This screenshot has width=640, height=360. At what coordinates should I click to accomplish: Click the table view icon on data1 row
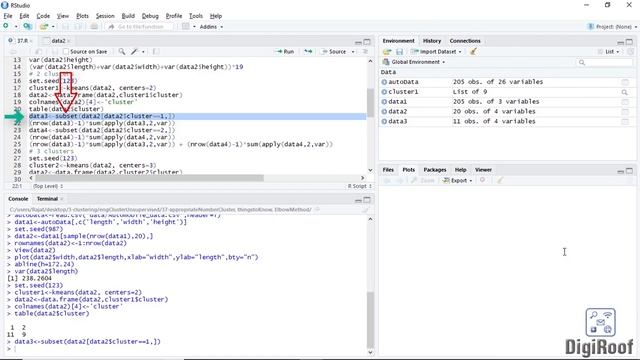coord(625,102)
